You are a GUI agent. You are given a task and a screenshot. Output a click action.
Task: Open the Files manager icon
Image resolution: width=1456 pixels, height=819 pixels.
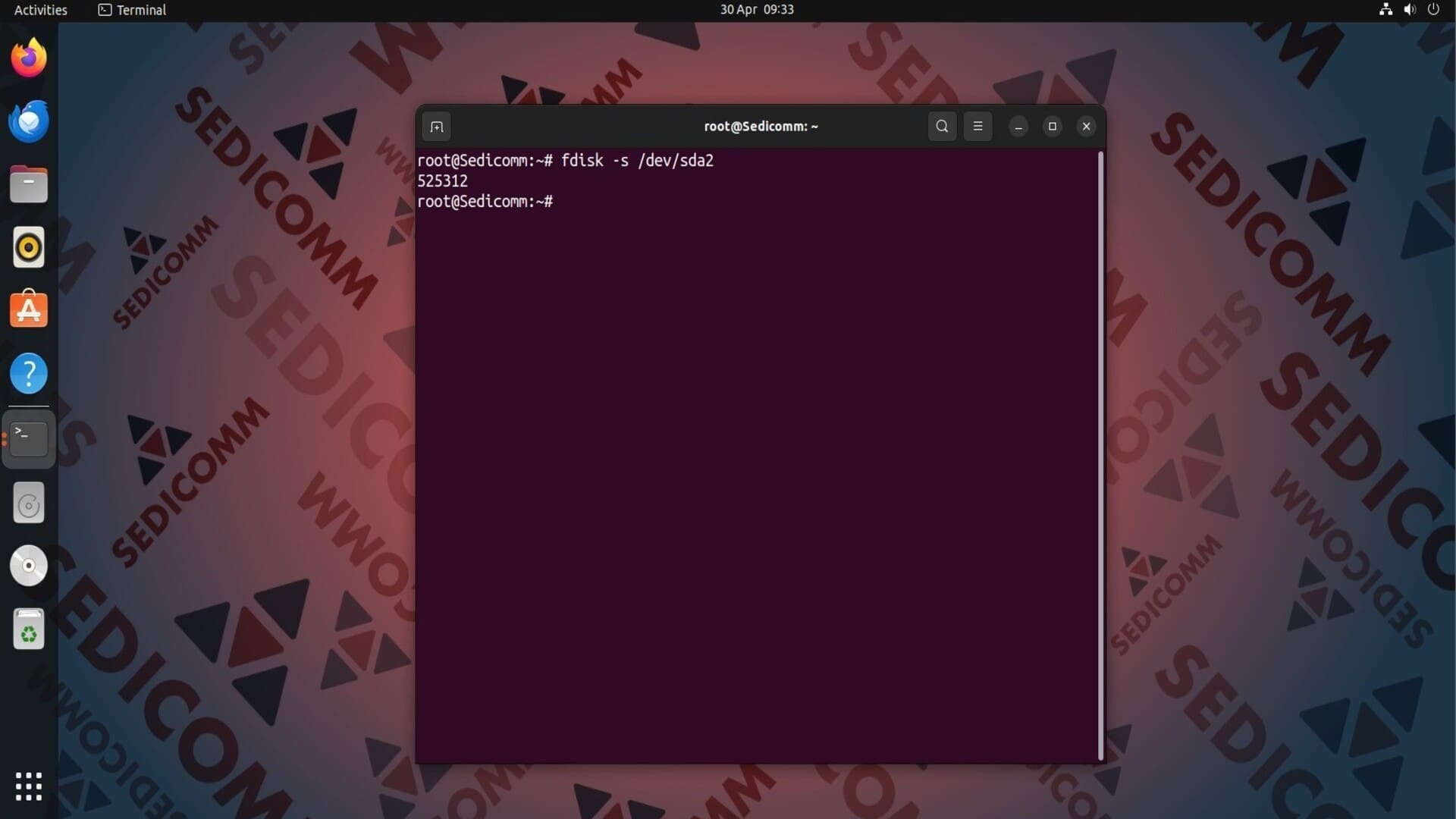click(x=29, y=184)
